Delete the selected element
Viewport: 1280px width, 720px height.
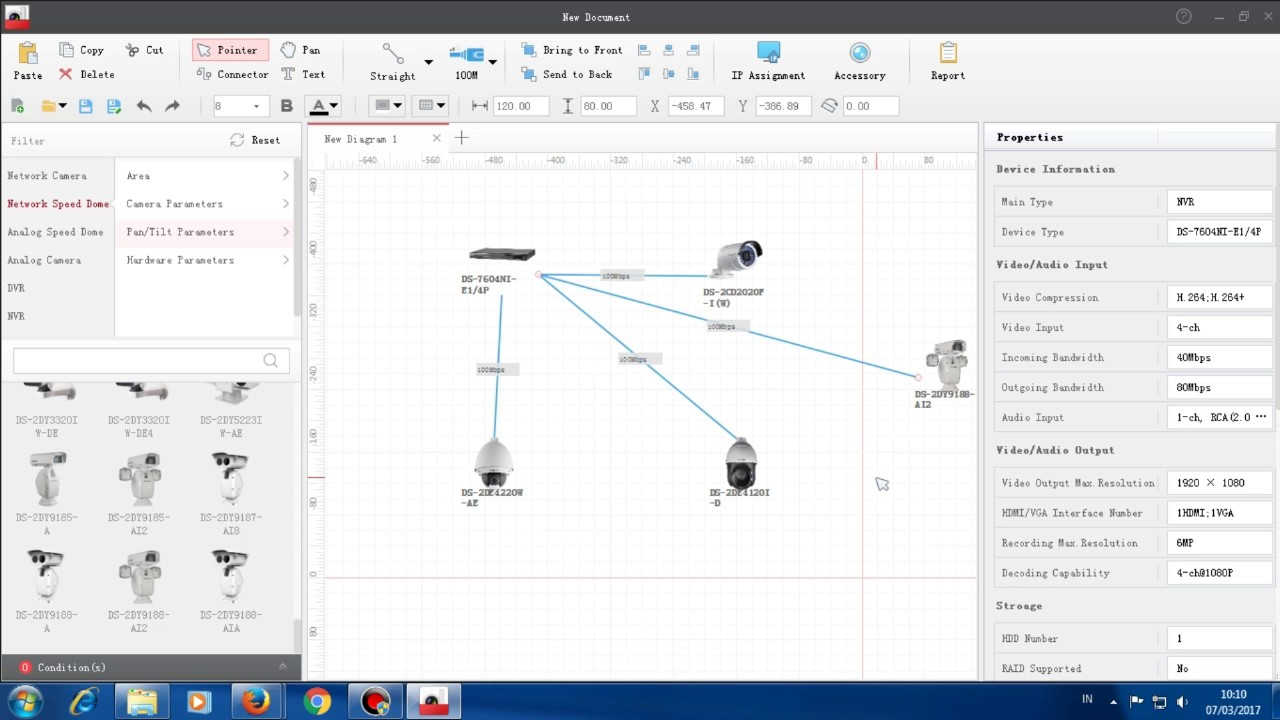[x=86, y=74]
